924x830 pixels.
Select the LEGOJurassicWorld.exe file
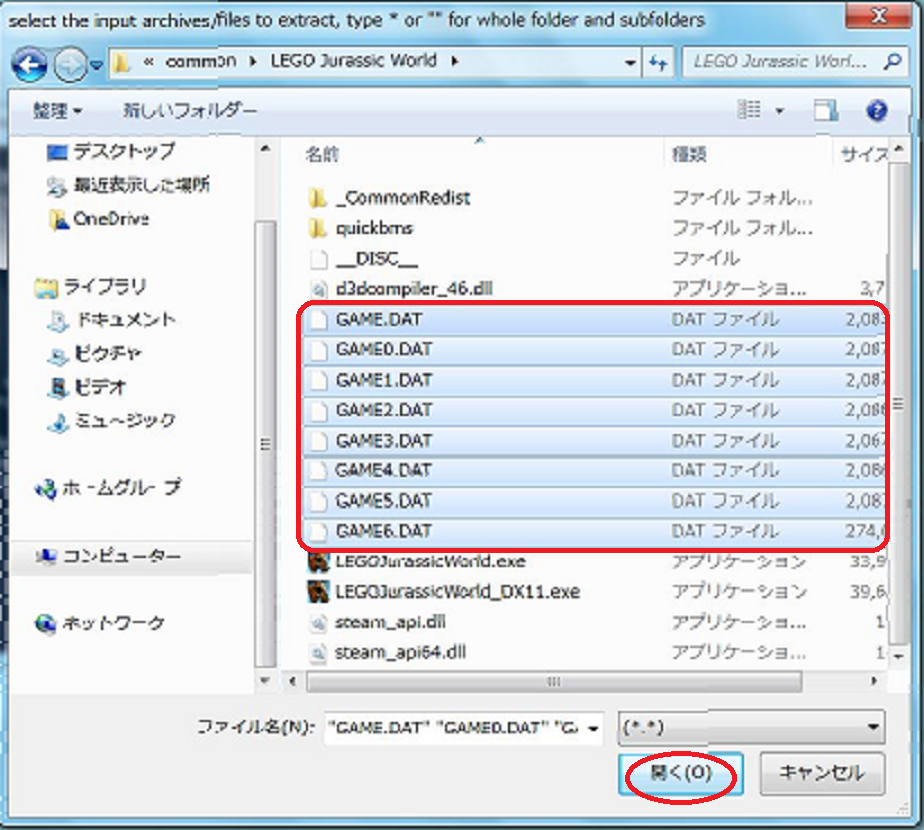(594, 561)
